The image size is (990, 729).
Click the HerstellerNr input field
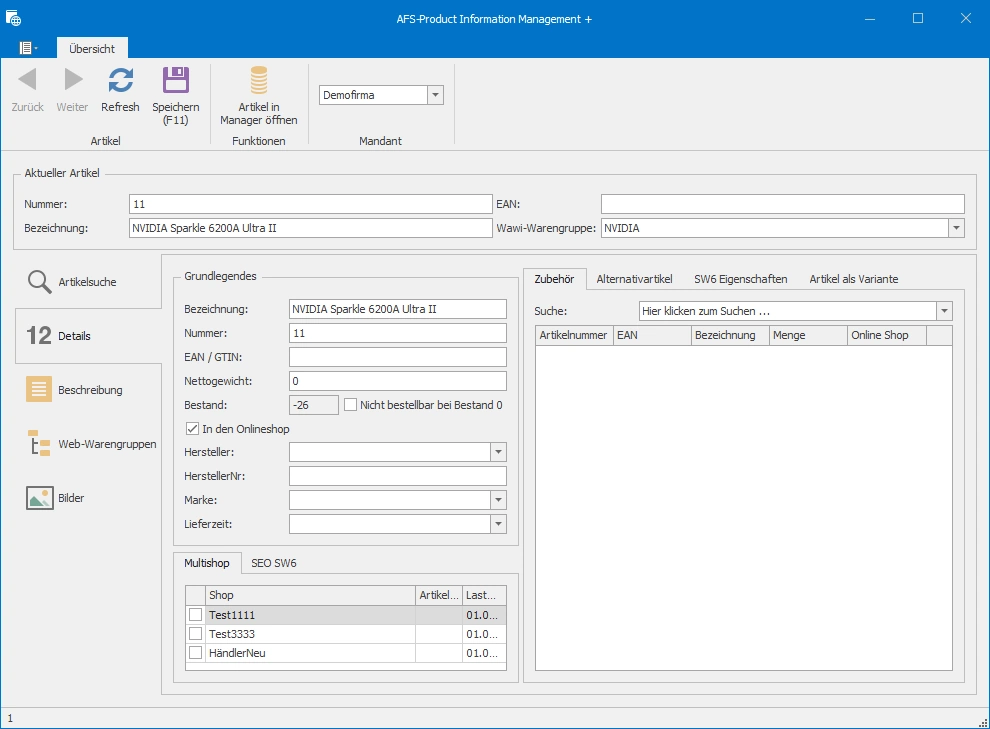point(398,476)
